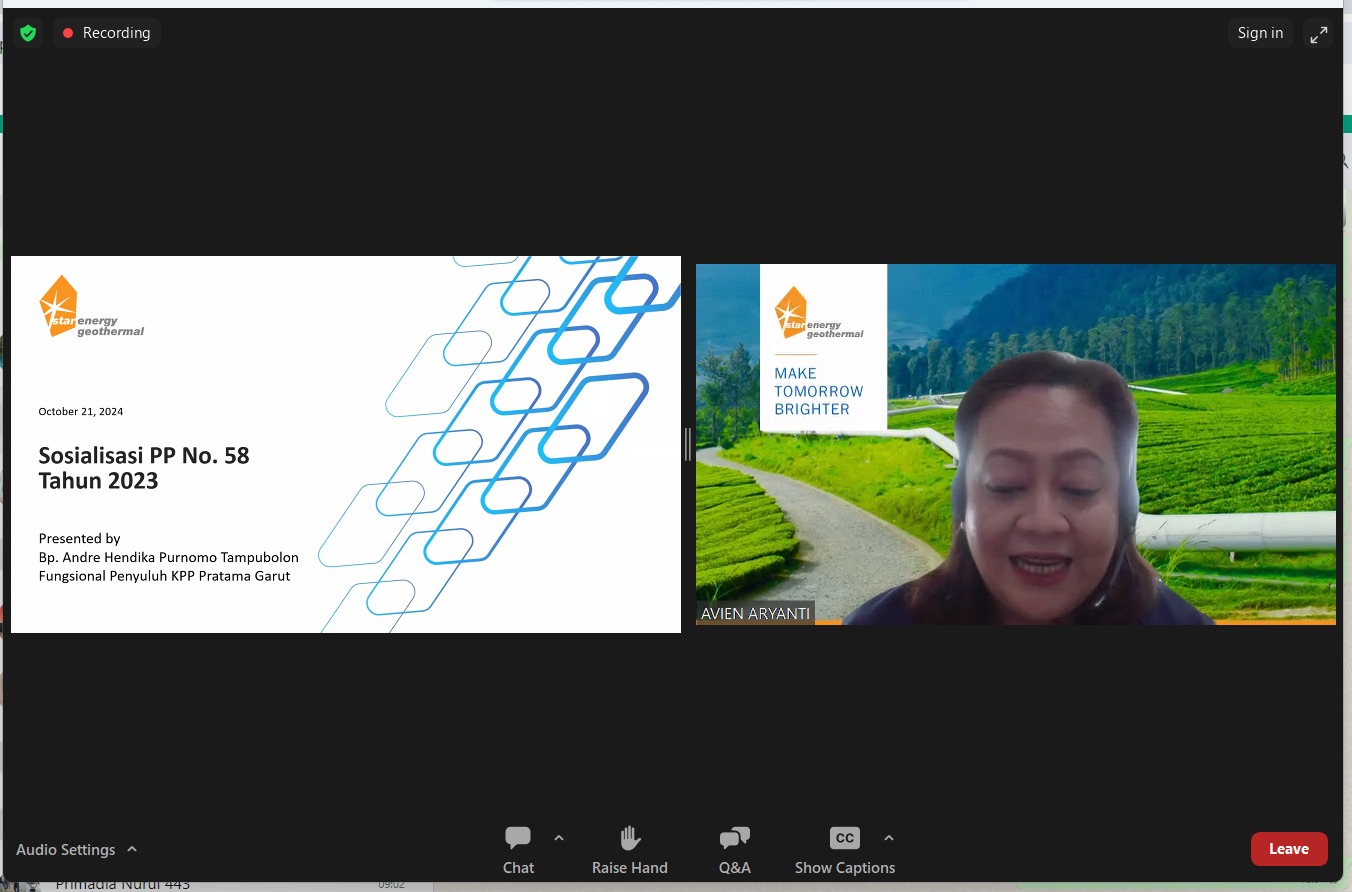The height and width of the screenshot is (892, 1352).
Task: Open the Q&A window
Action: coord(734,850)
